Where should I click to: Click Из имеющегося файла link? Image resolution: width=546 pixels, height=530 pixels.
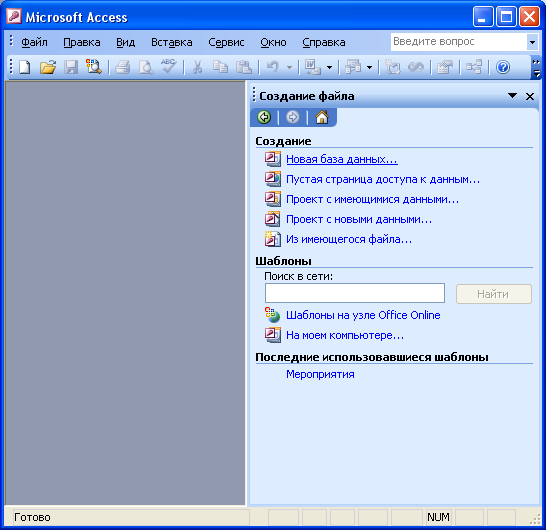tap(349, 239)
